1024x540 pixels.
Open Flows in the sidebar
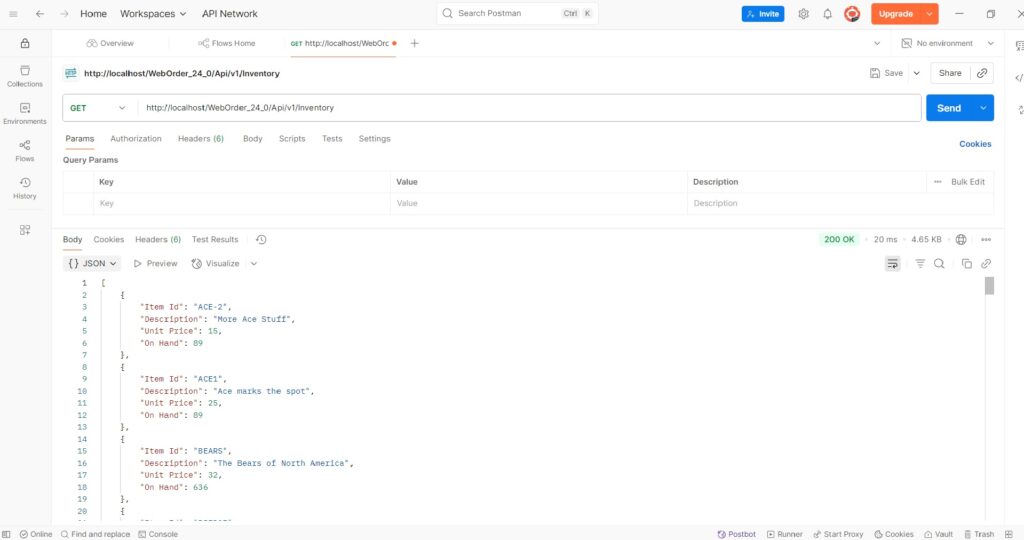pyautogui.click(x=25, y=151)
